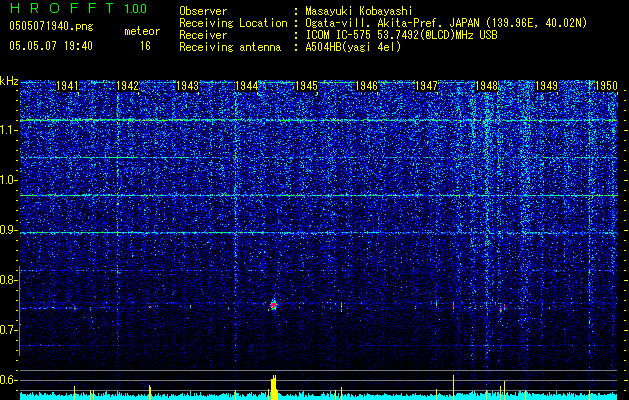Click the 1942 time marker
629x400 pixels.
pos(127,86)
